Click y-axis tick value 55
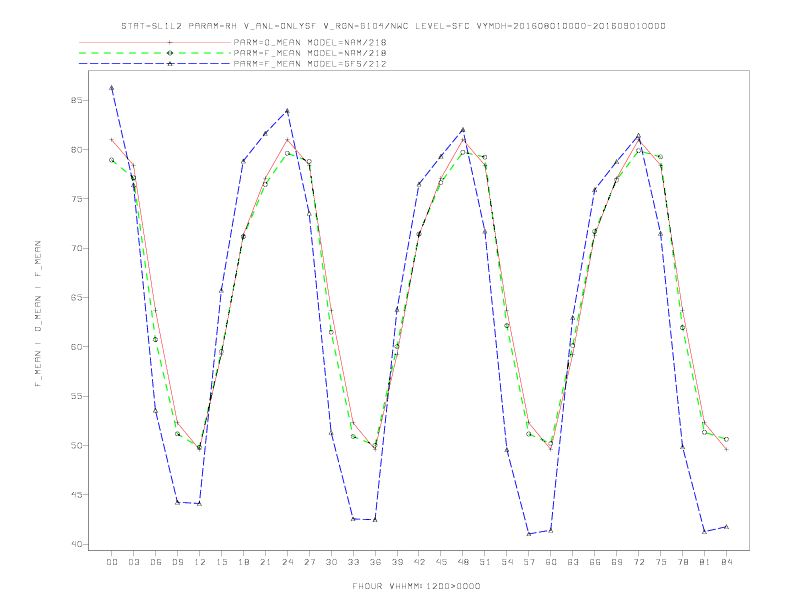The image size is (792, 612). [x=76, y=396]
